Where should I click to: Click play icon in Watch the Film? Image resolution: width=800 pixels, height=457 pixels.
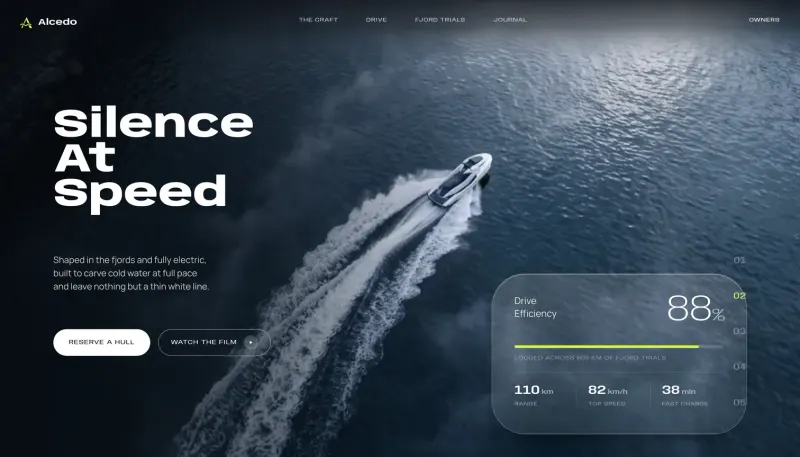pyautogui.click(x=251, y=342)
